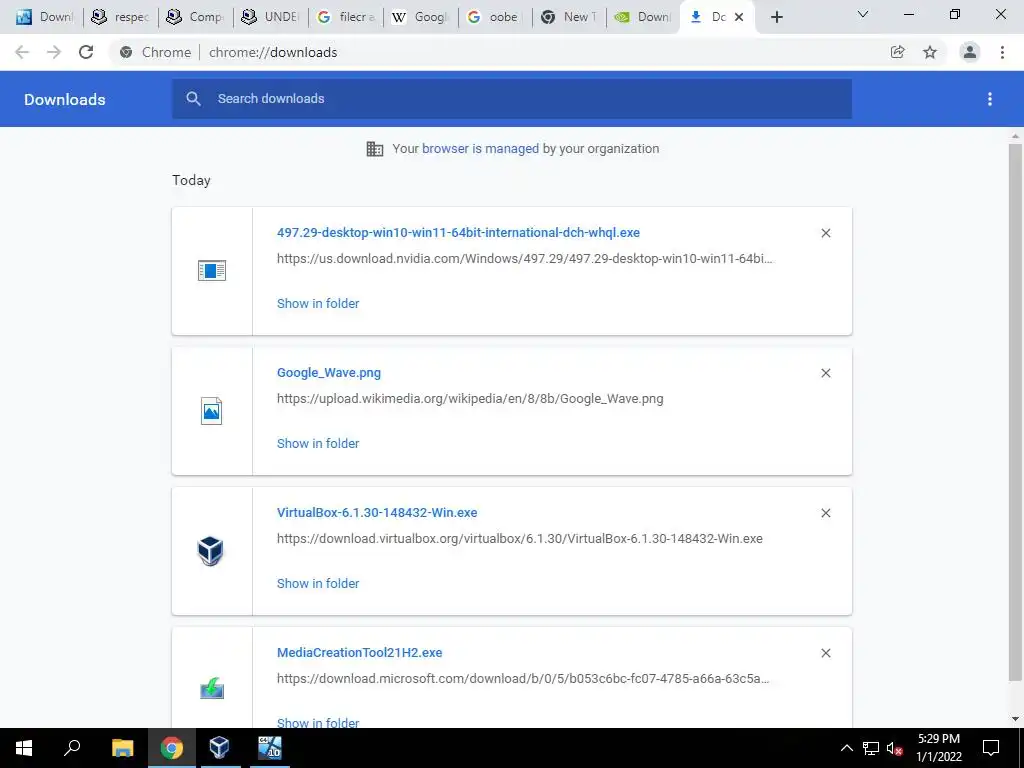The width and height of the screenshot is (1024, 768).
Task: Open File Explorer from the taskbar
Action: pyautogui.click(x=122, y=748)
